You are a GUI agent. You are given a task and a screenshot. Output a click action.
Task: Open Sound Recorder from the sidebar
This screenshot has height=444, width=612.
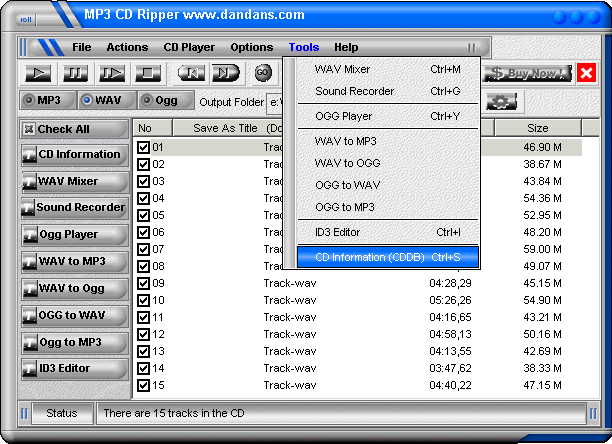pos(74,208)
